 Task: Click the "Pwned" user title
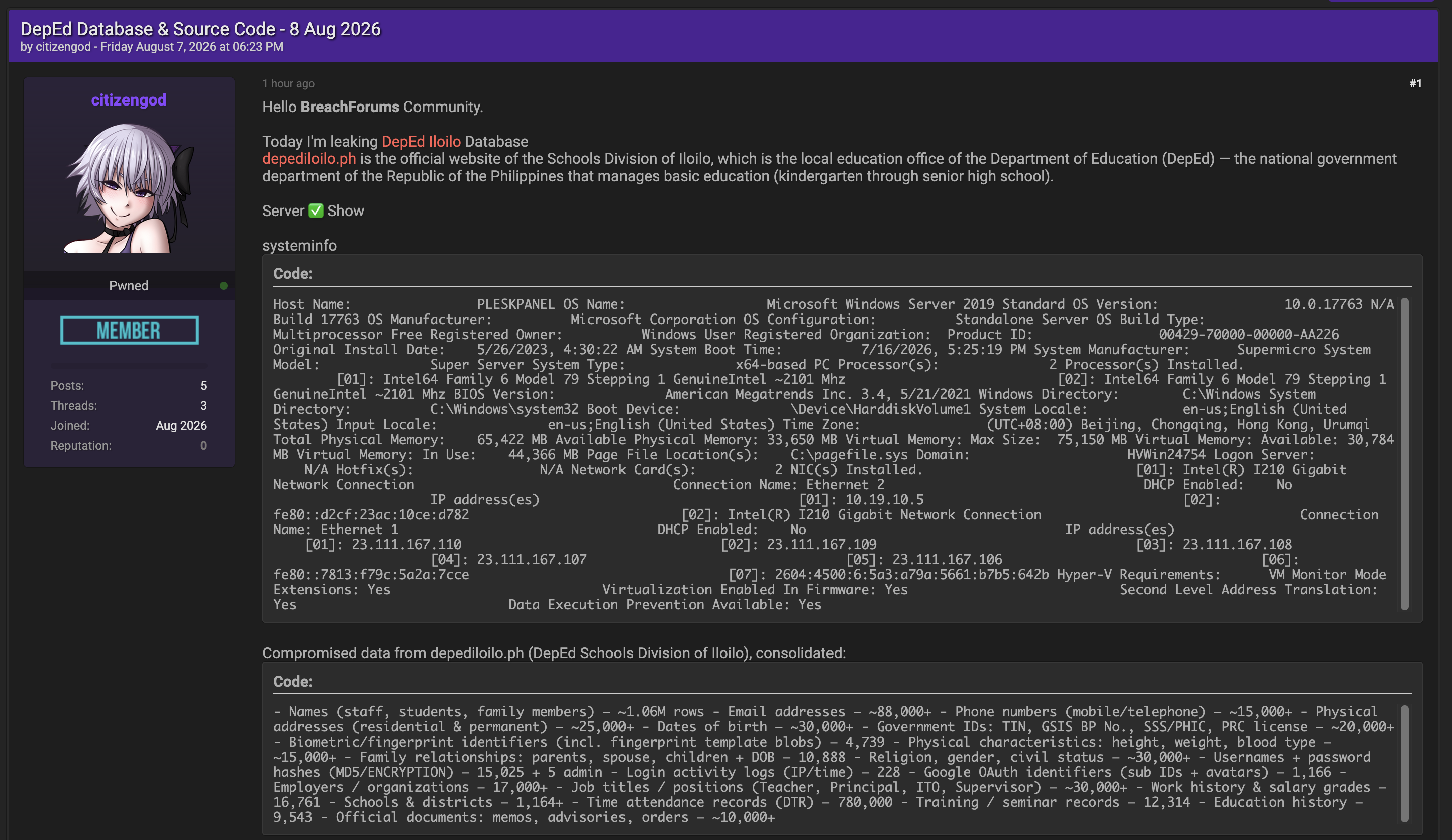(x=129, y=286)
